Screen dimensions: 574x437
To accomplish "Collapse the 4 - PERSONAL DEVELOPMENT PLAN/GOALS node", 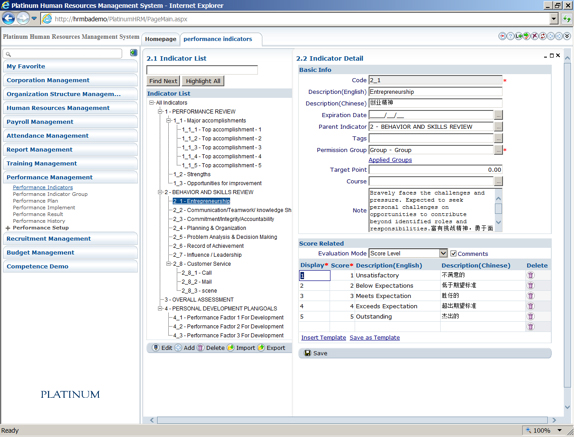I will 160,309.
